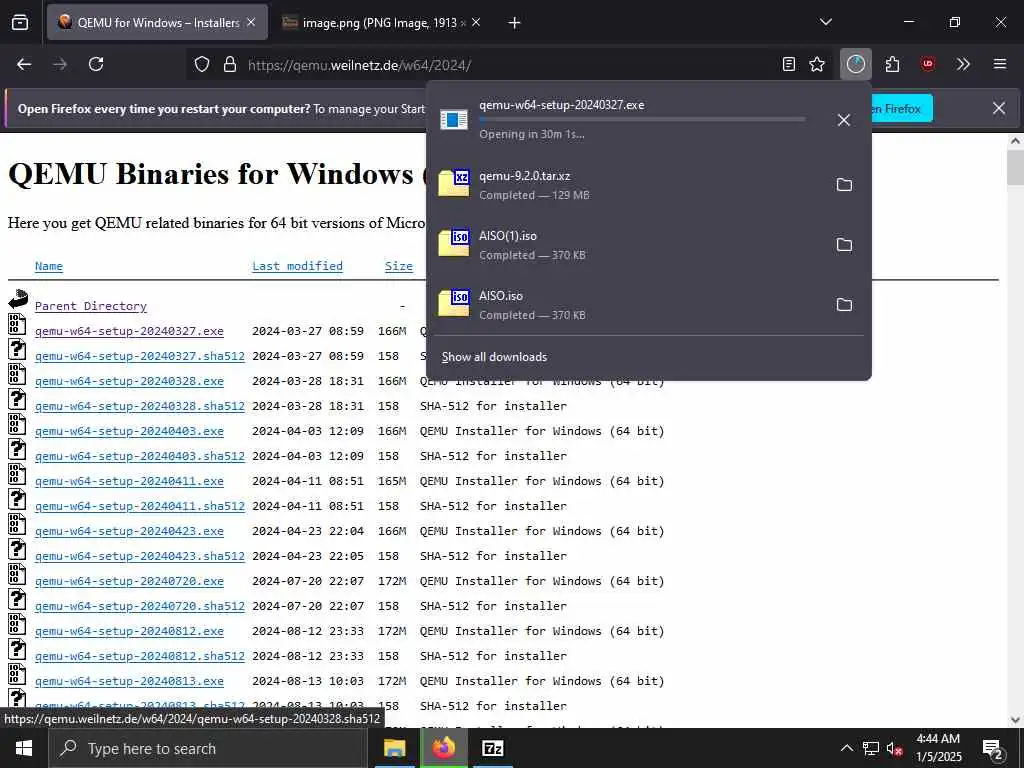Open Windows Start menu
The width and height of the screenshot is (1024, 768).
pyautogui.click(x=24, y=748)
